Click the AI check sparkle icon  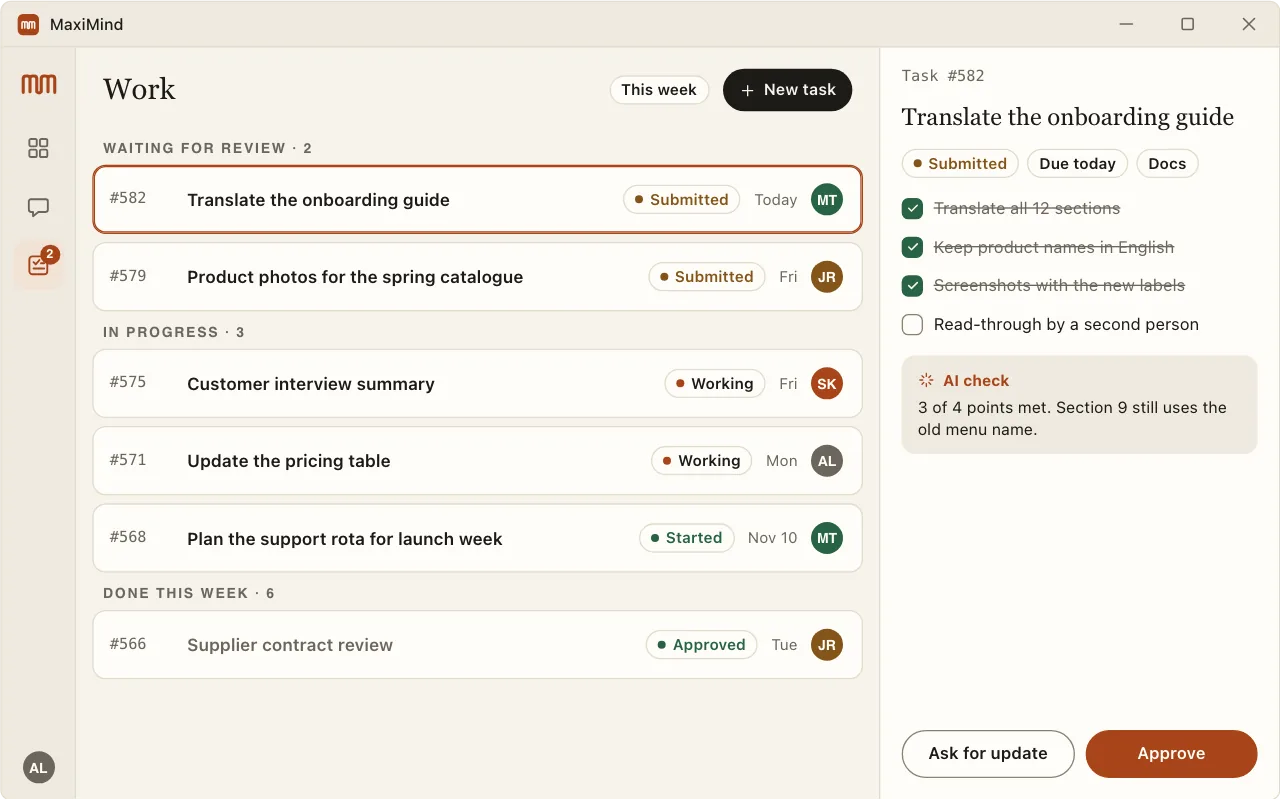pyautogui.click(x=926, y=380)
